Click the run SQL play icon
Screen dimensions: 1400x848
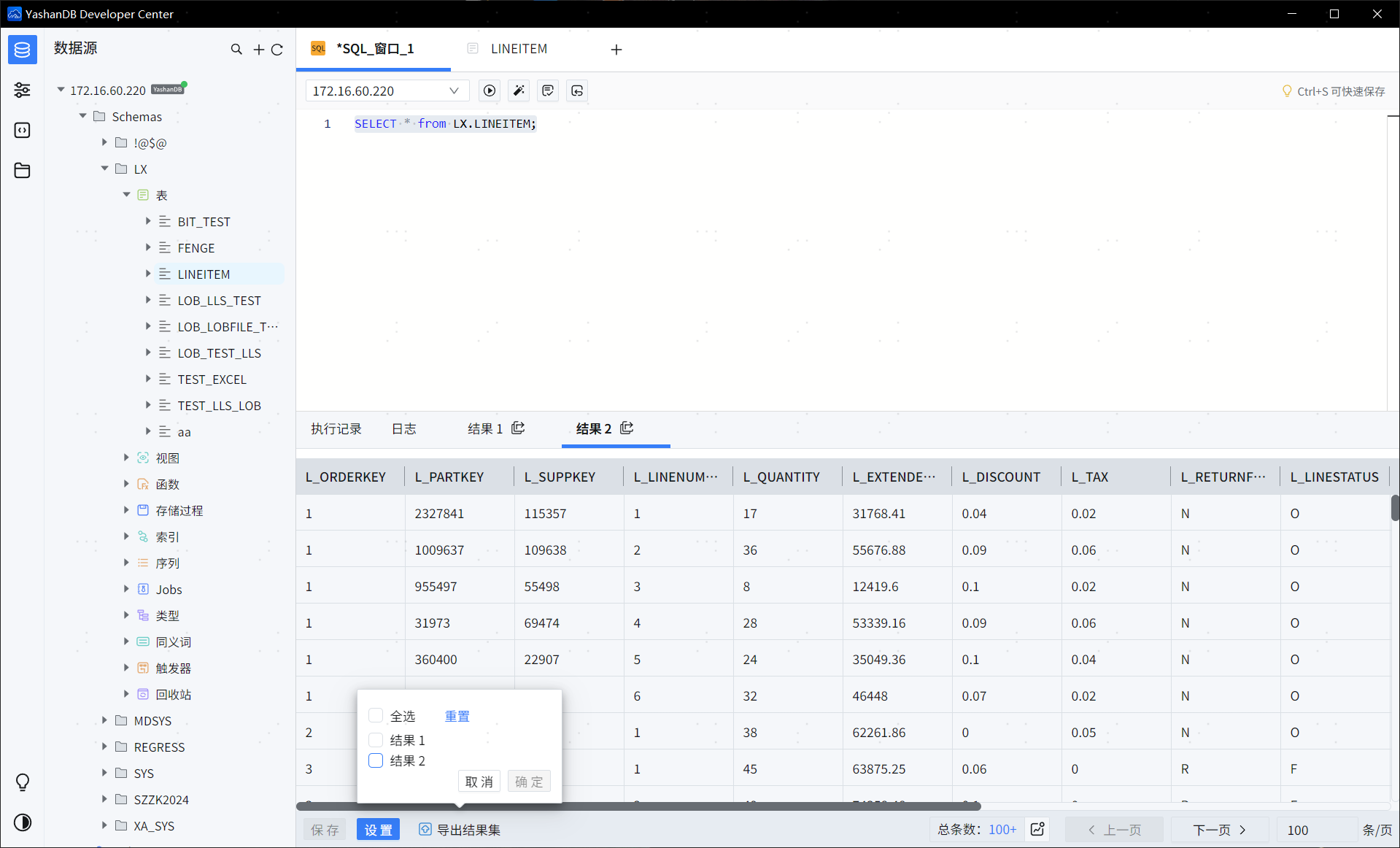(490, 90)
